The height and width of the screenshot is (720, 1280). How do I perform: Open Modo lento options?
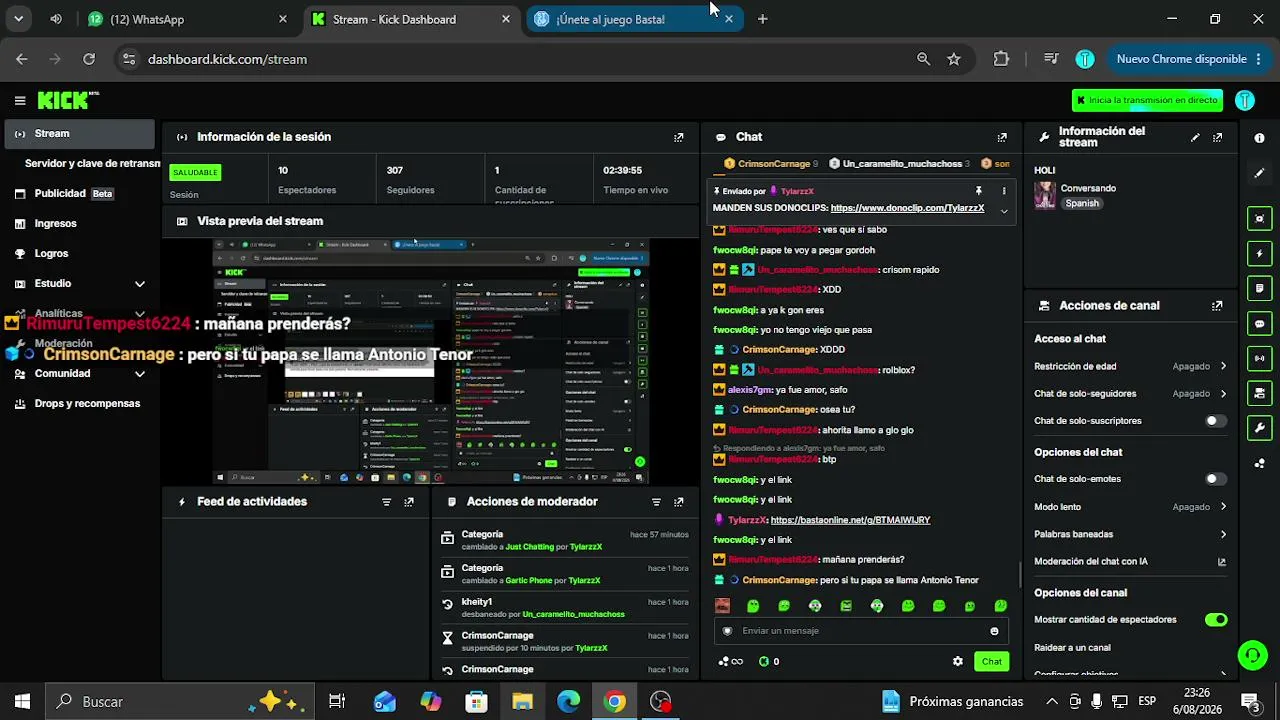click(x=1130, y=507)
